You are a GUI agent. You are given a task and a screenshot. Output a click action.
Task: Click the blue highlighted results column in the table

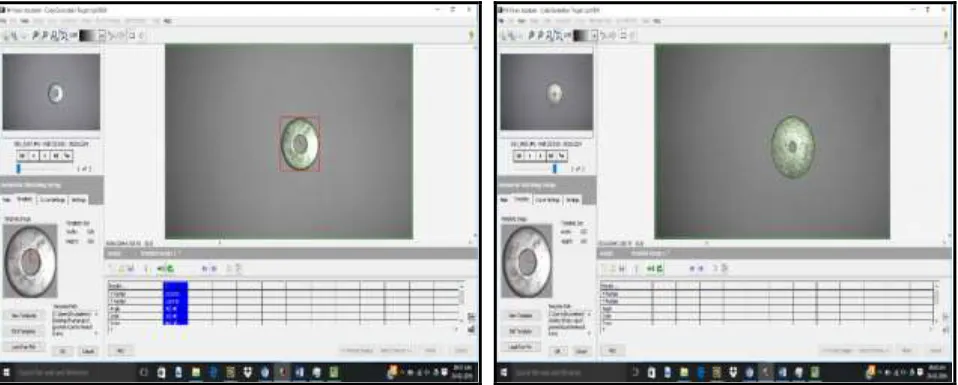(175, 302)
